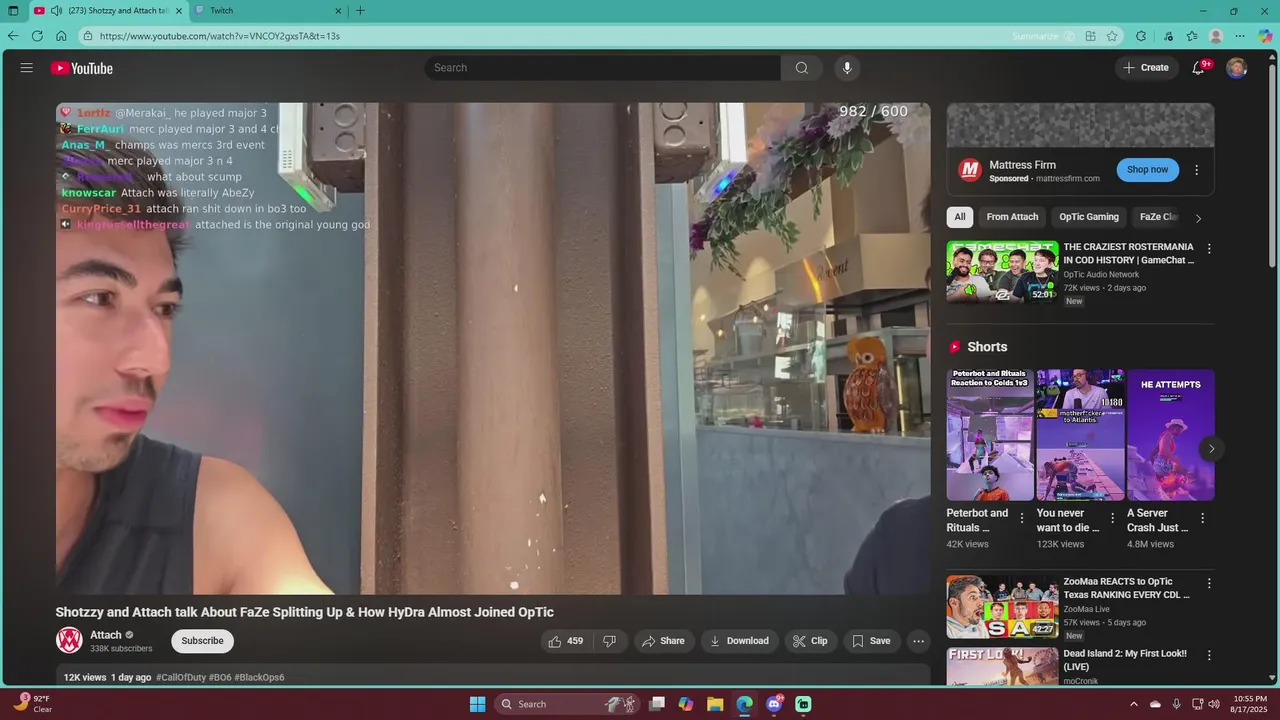
Task: Go to YouTube home via logo
Action: click(x=82, y=68)
